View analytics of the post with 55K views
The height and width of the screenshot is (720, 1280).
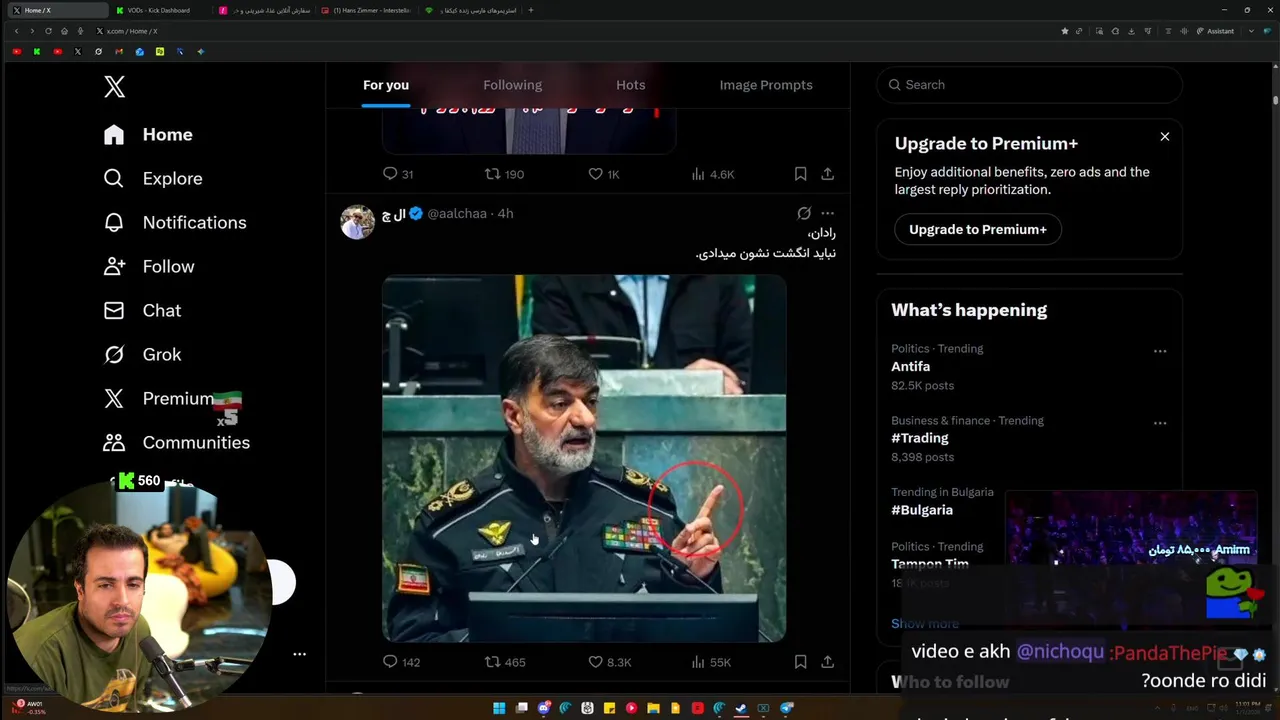(711, 662)
